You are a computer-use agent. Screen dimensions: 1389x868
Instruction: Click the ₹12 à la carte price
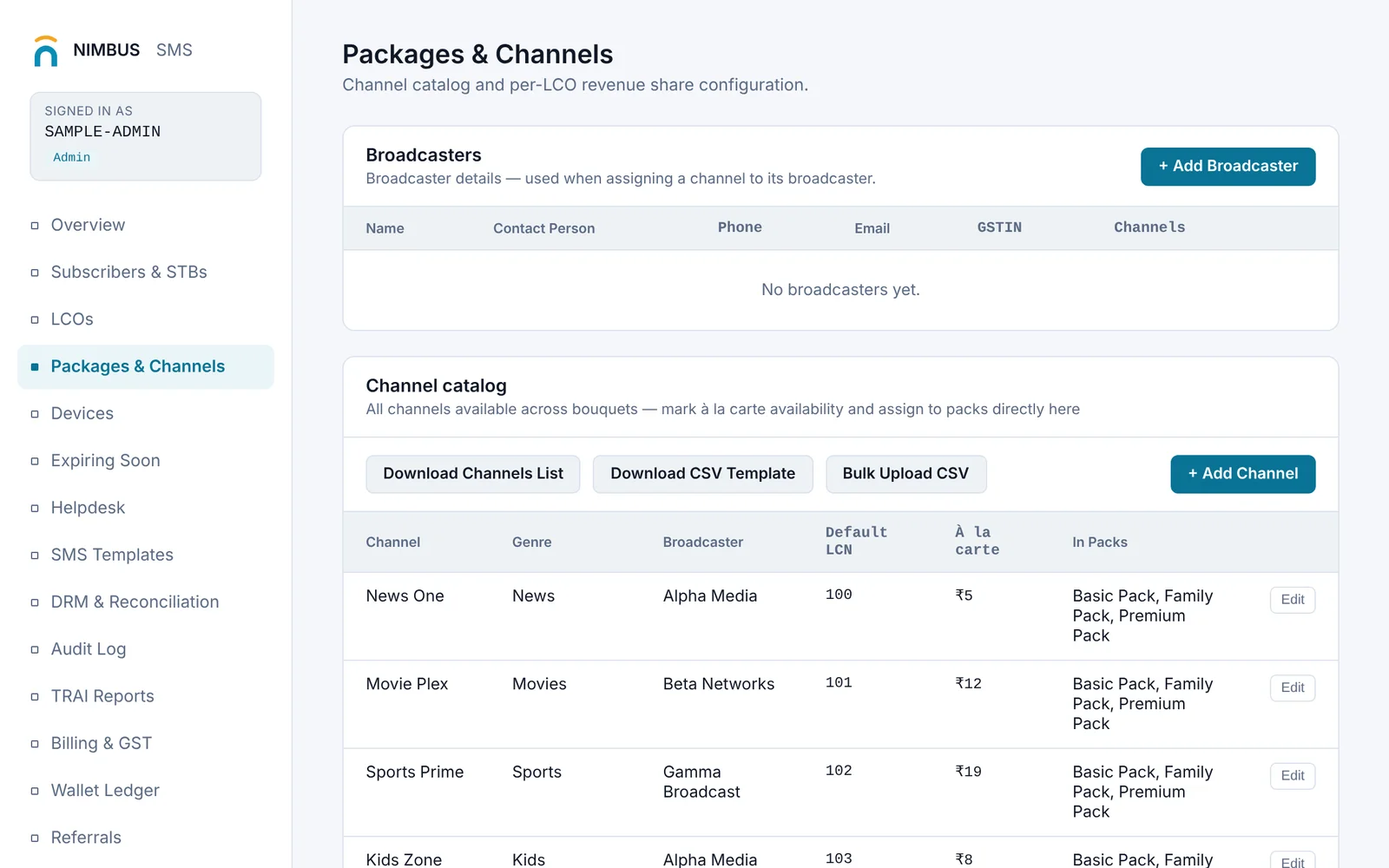(968, 684)
